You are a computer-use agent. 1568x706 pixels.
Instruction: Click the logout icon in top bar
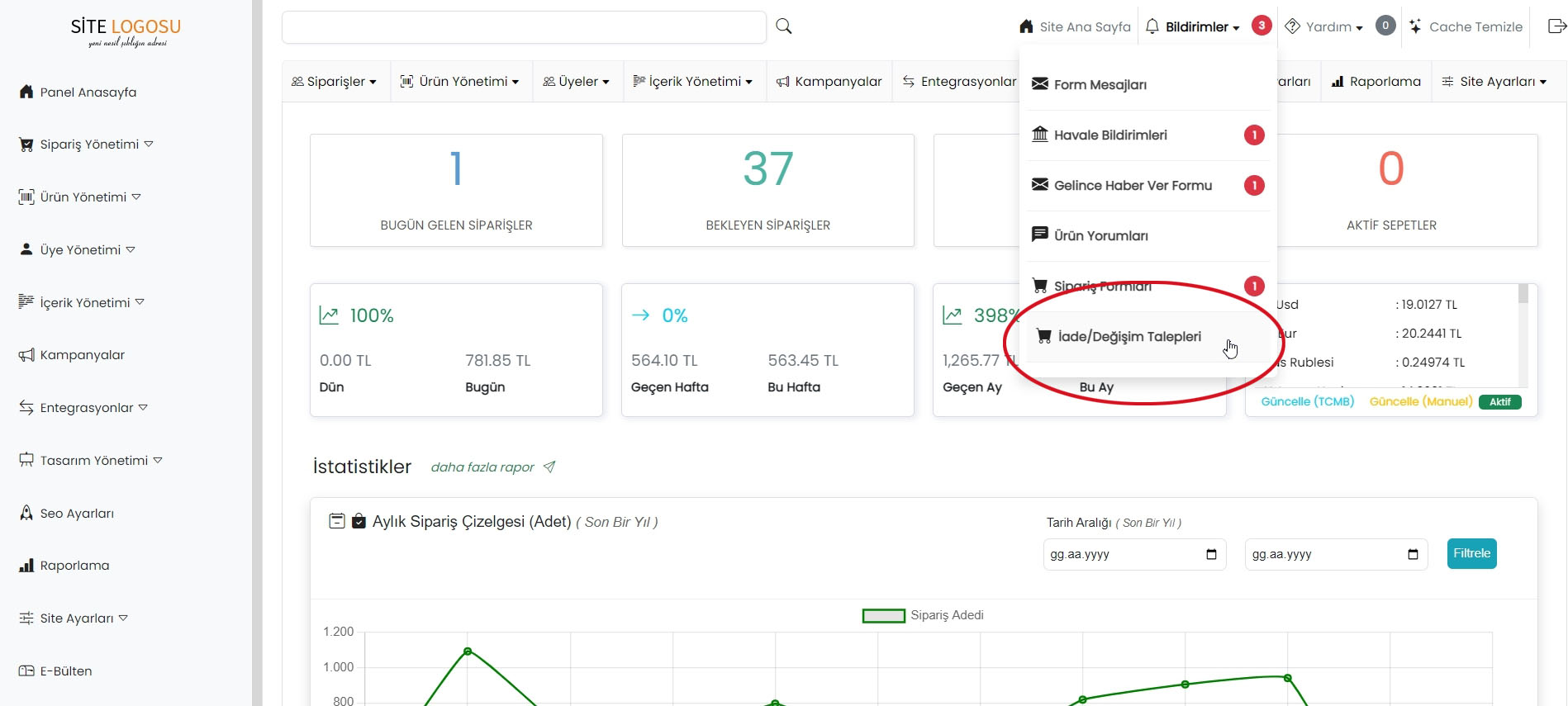[x=1556, y=26]
